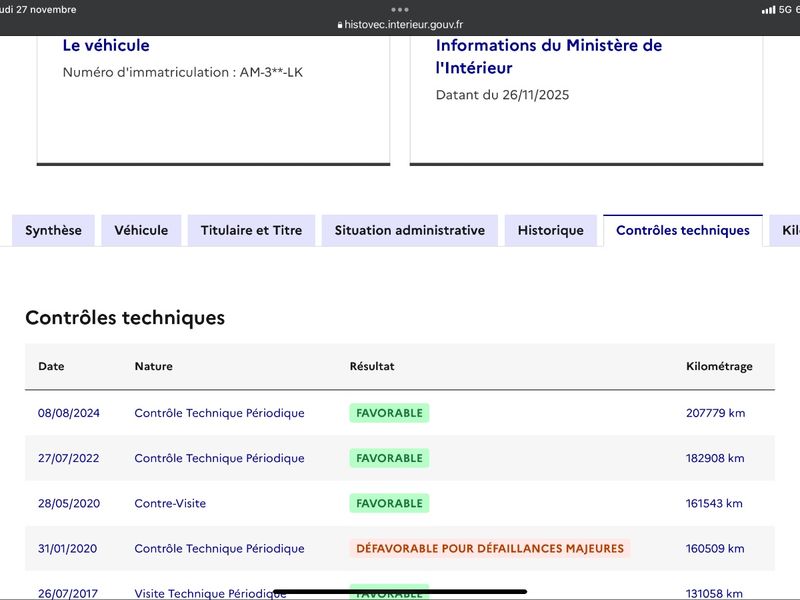This screenshot has height=600, width=800.
Task: Click the Kilométrage column header
Action: tap(719, 366)
